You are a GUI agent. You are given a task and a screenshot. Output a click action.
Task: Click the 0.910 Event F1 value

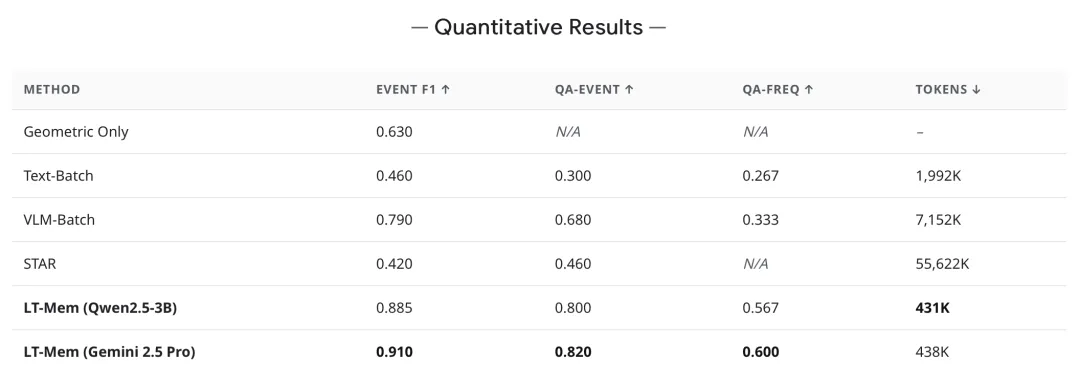[395, 352]
